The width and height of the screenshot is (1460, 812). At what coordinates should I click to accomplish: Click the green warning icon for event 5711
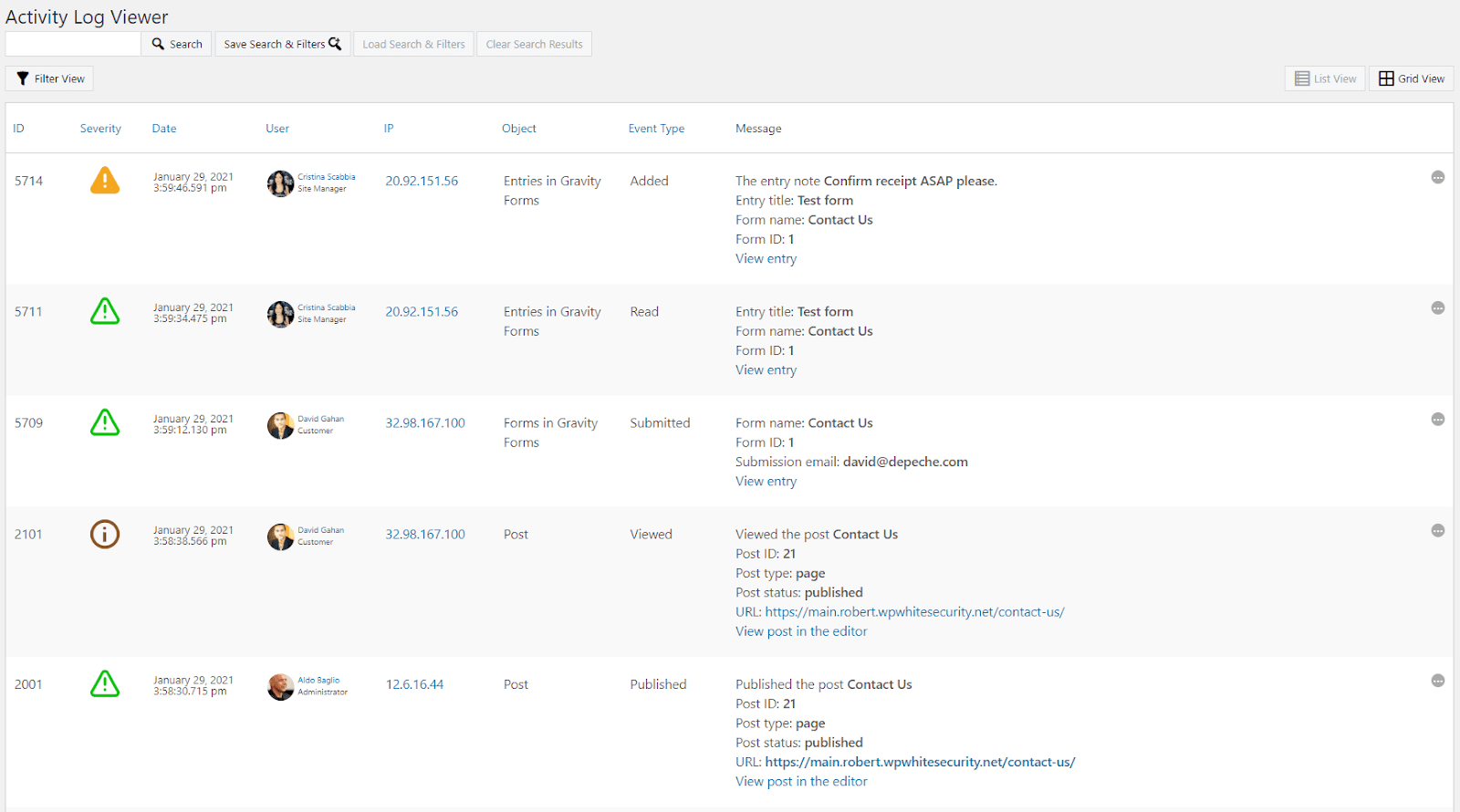point(105,311)
